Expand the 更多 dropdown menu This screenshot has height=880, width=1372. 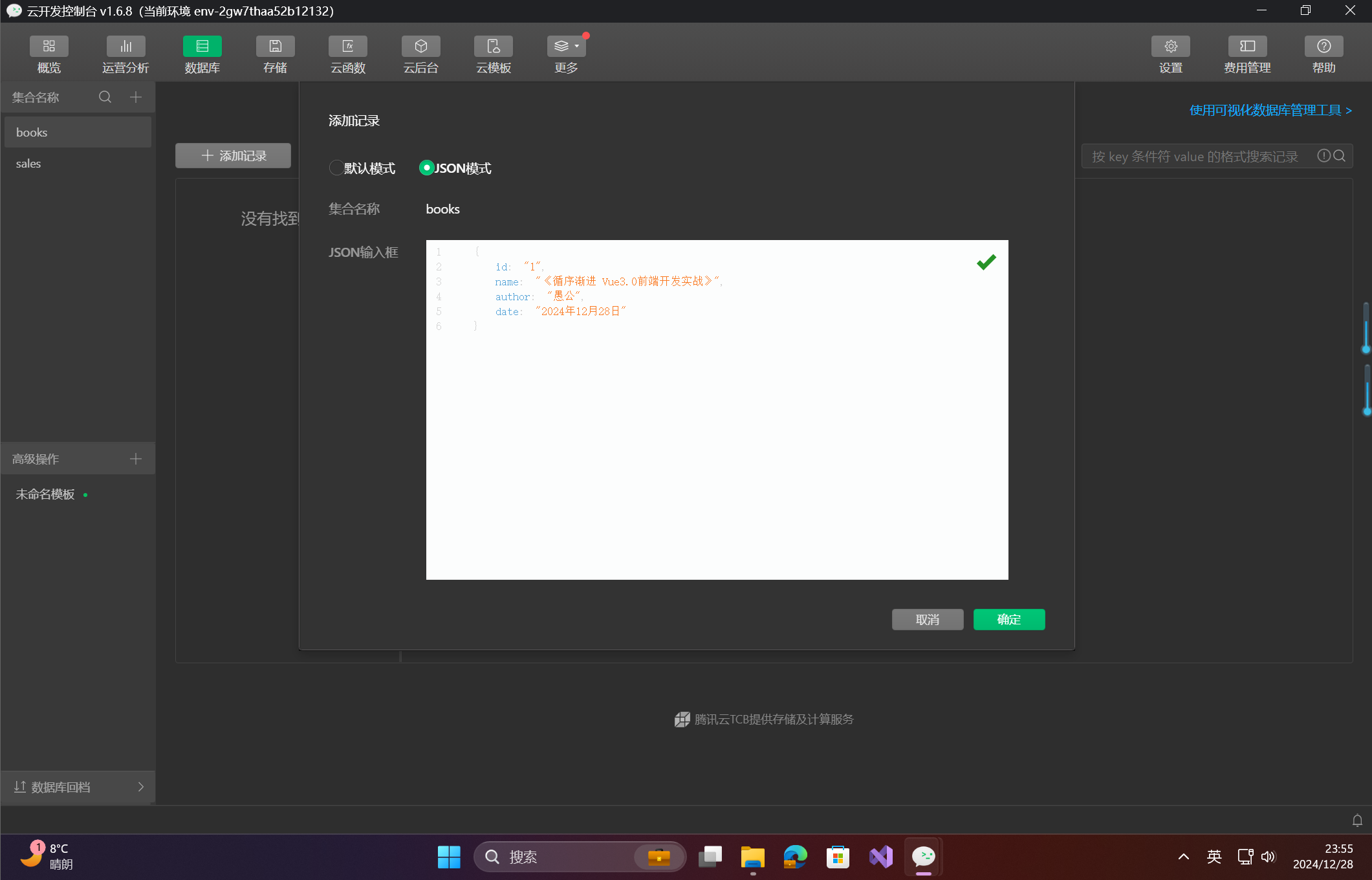[x=567, y=47]
